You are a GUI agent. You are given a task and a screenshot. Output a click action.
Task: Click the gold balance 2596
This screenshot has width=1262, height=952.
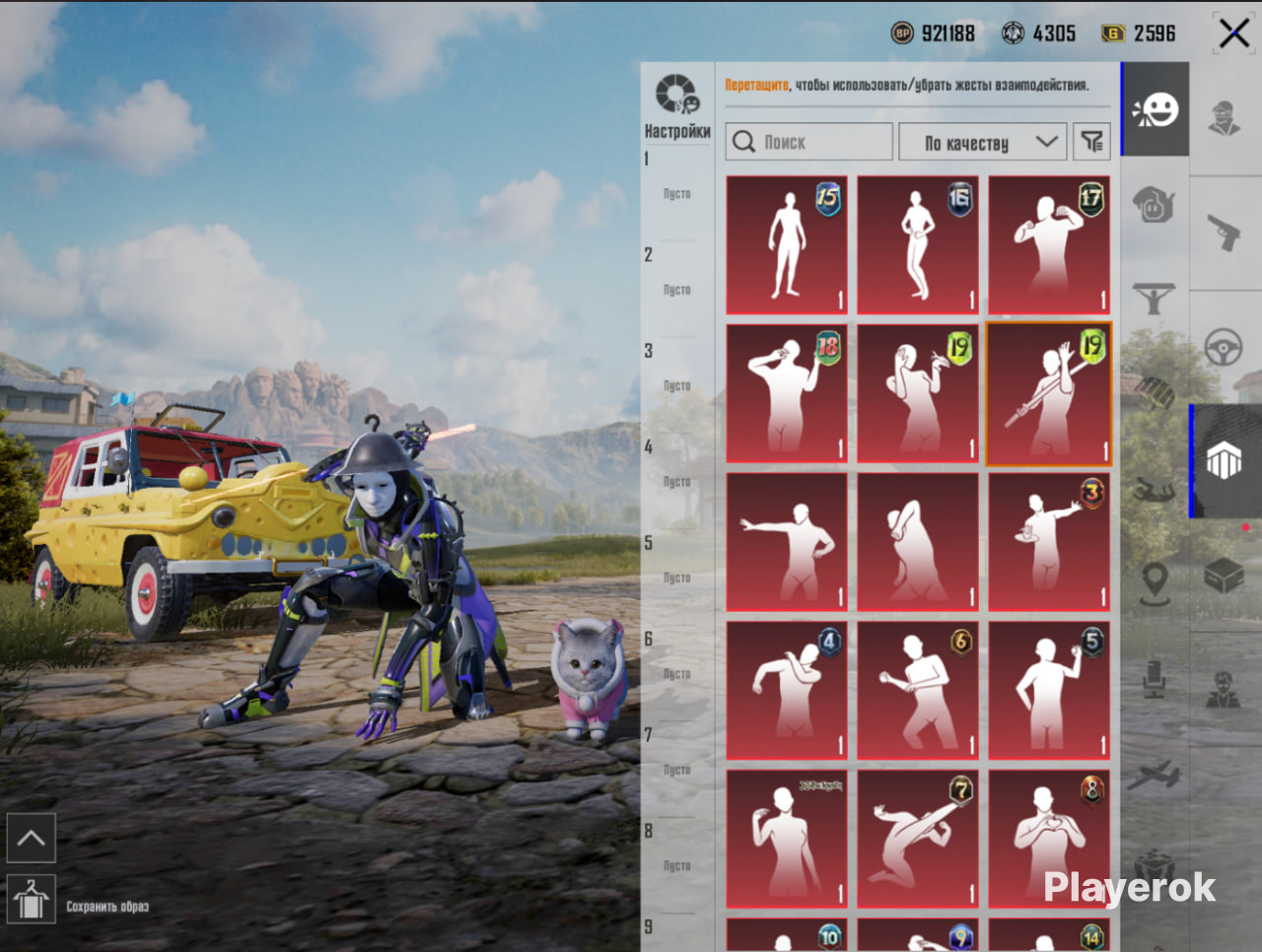pos(1155,34)
